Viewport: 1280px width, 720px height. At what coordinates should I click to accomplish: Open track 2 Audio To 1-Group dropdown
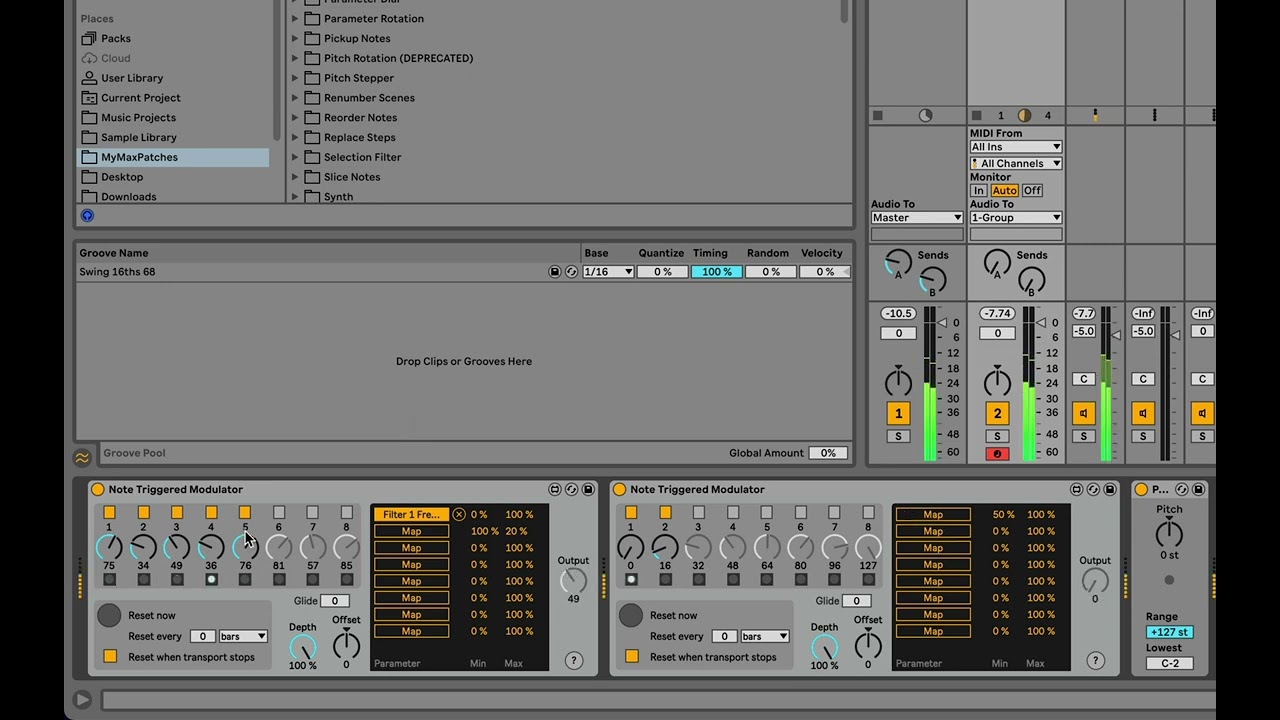click(x=1015, y=217)
